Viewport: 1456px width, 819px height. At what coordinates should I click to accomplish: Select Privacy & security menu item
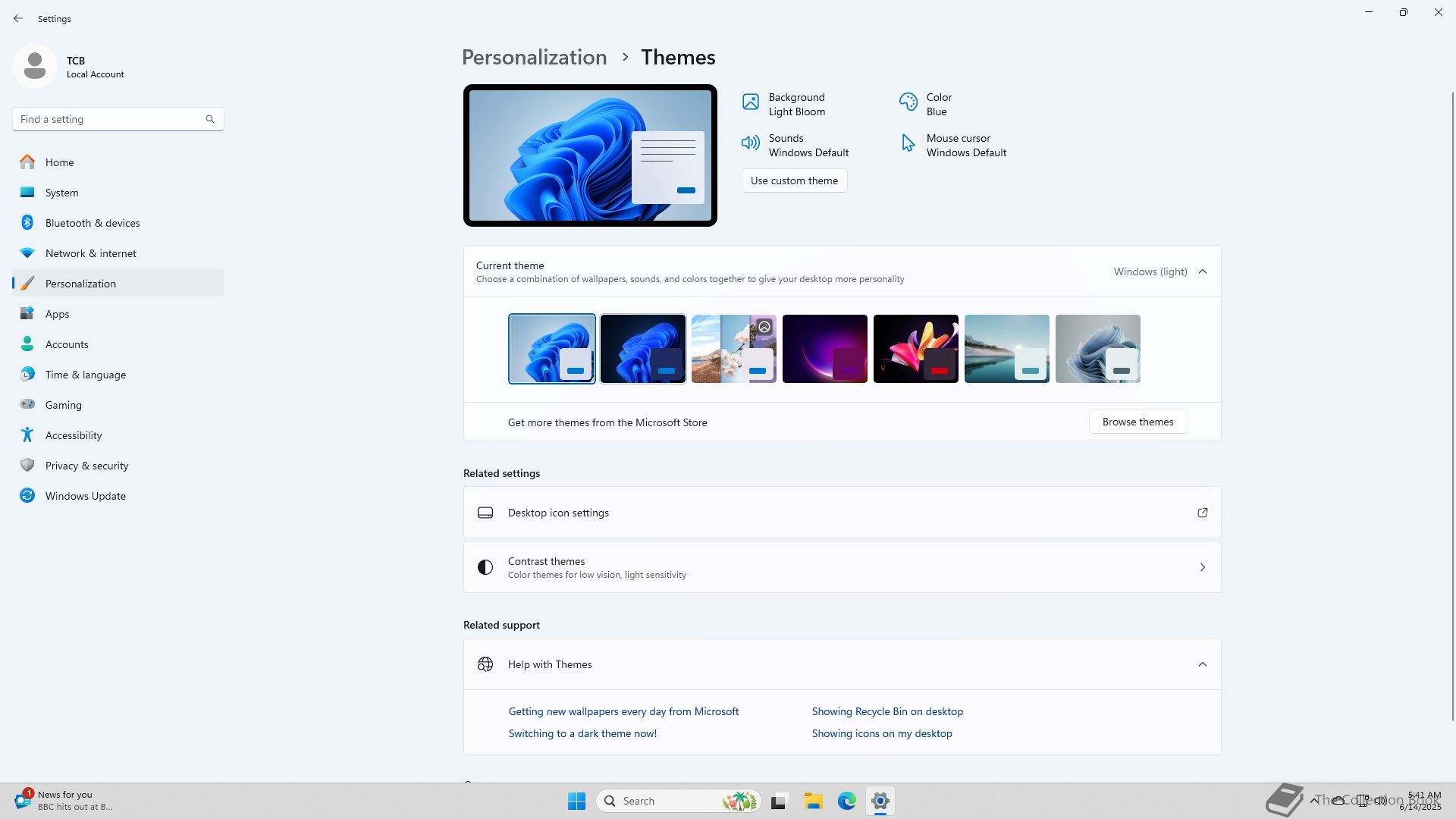coord(86,466)
